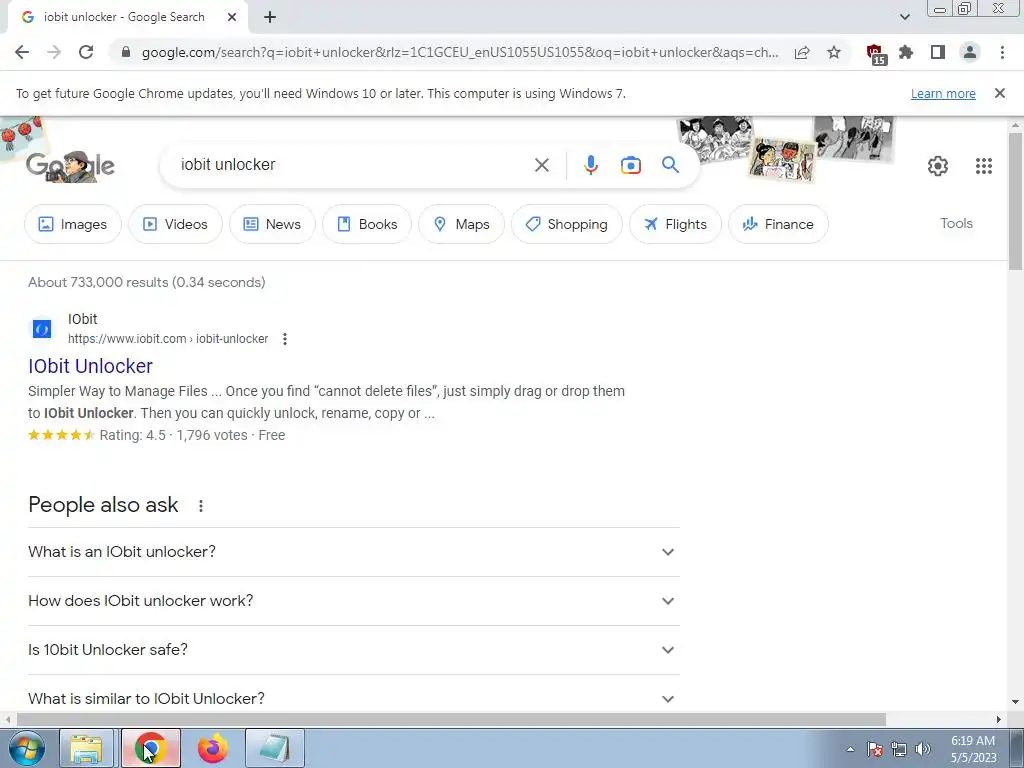Click the forward navigation arrow
Image resolution: width=1024 pixels, height=768 pixels.
[x=54, y=52]
